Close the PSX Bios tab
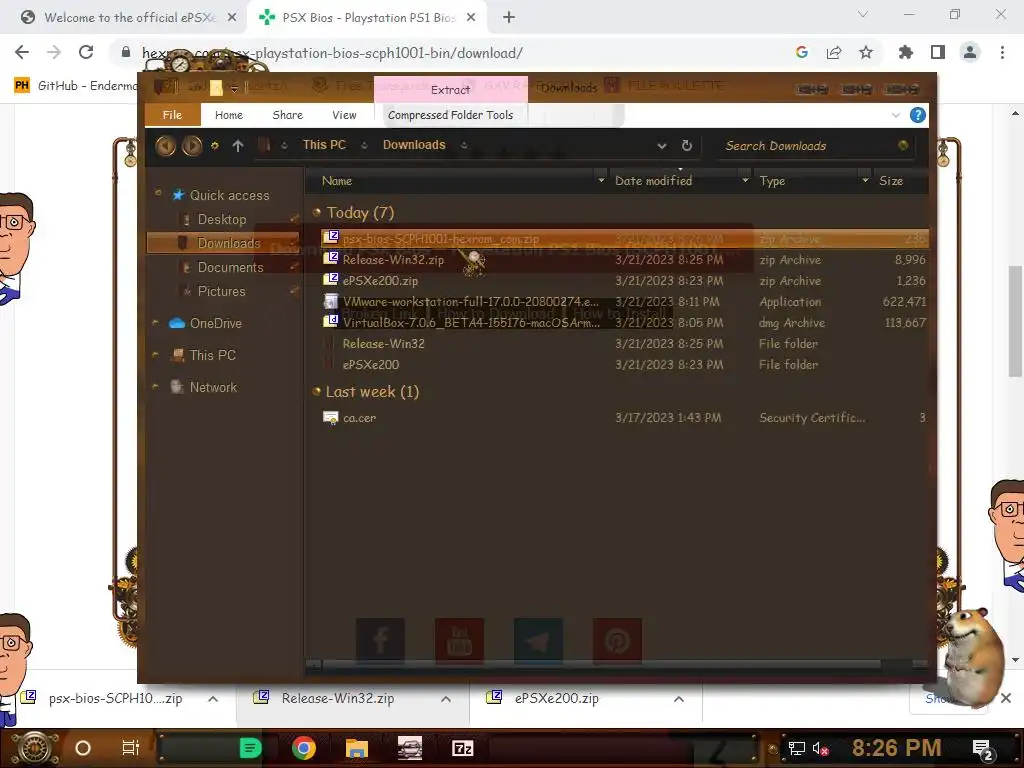The image size is (1024, 768). pyautogui.click(x=471, y=18)
